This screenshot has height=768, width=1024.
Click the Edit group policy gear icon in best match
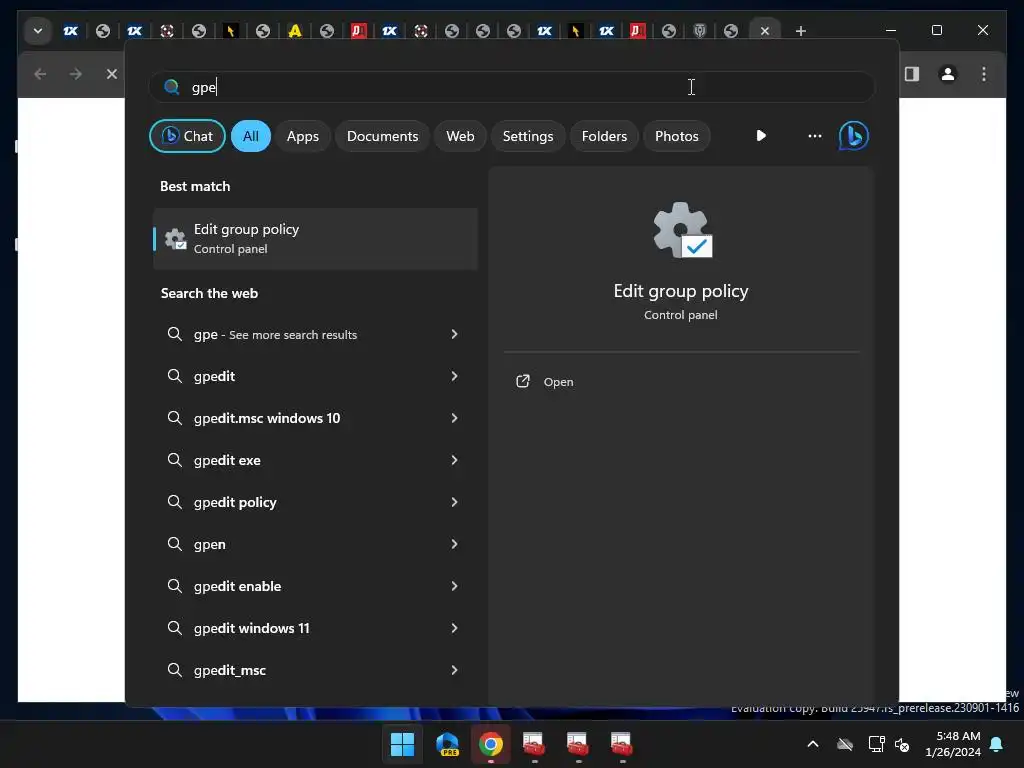tap(175, 239)
